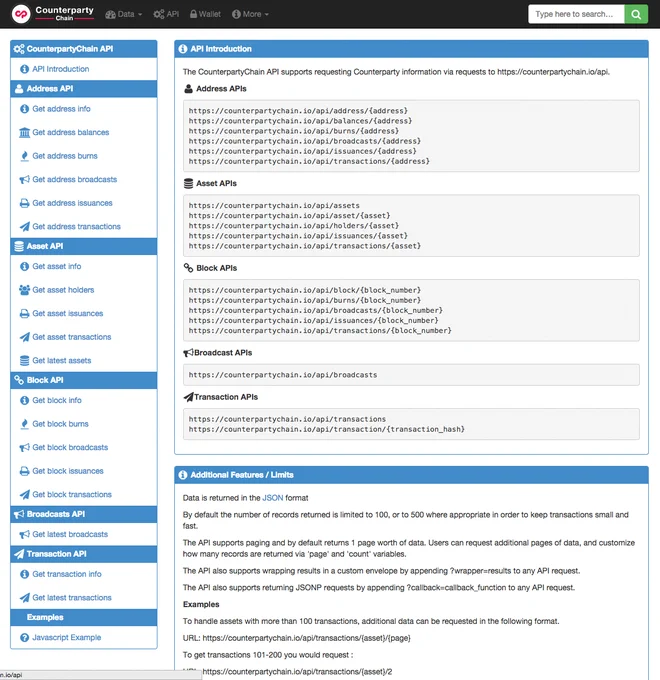The image size is (660, 680).
Task: Open the API menu in navbar
Action: tap(166, 14)
